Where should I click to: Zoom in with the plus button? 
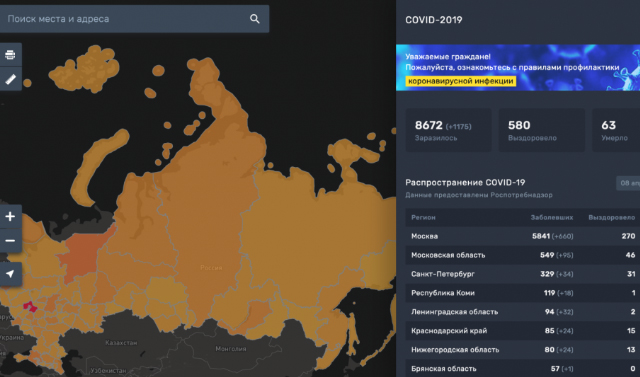pos(10,216)
